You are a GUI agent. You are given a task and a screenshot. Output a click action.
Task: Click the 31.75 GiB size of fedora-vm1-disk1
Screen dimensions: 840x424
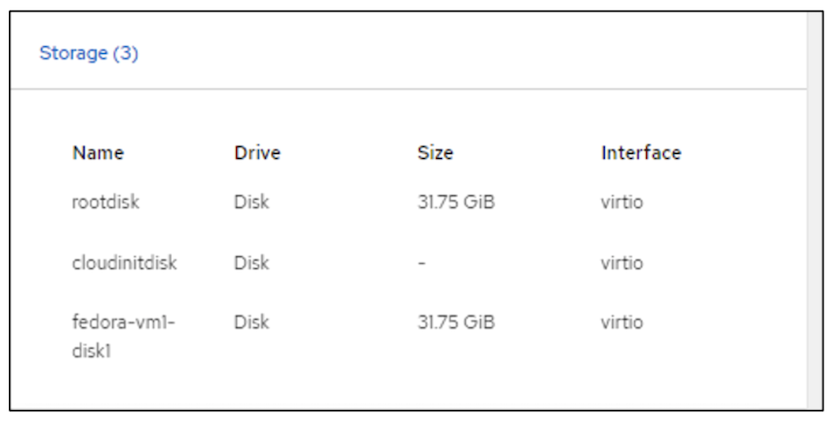(x=456, y=323)
